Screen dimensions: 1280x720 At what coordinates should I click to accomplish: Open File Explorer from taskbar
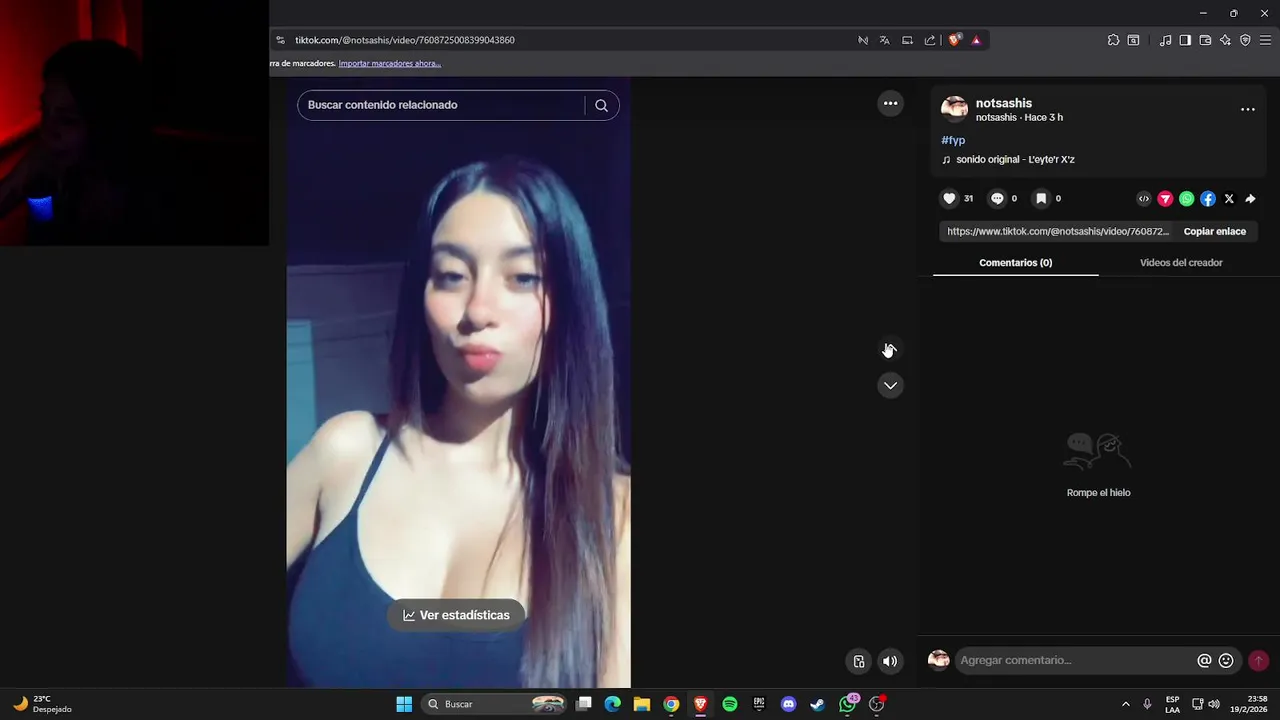coord(642,704)
